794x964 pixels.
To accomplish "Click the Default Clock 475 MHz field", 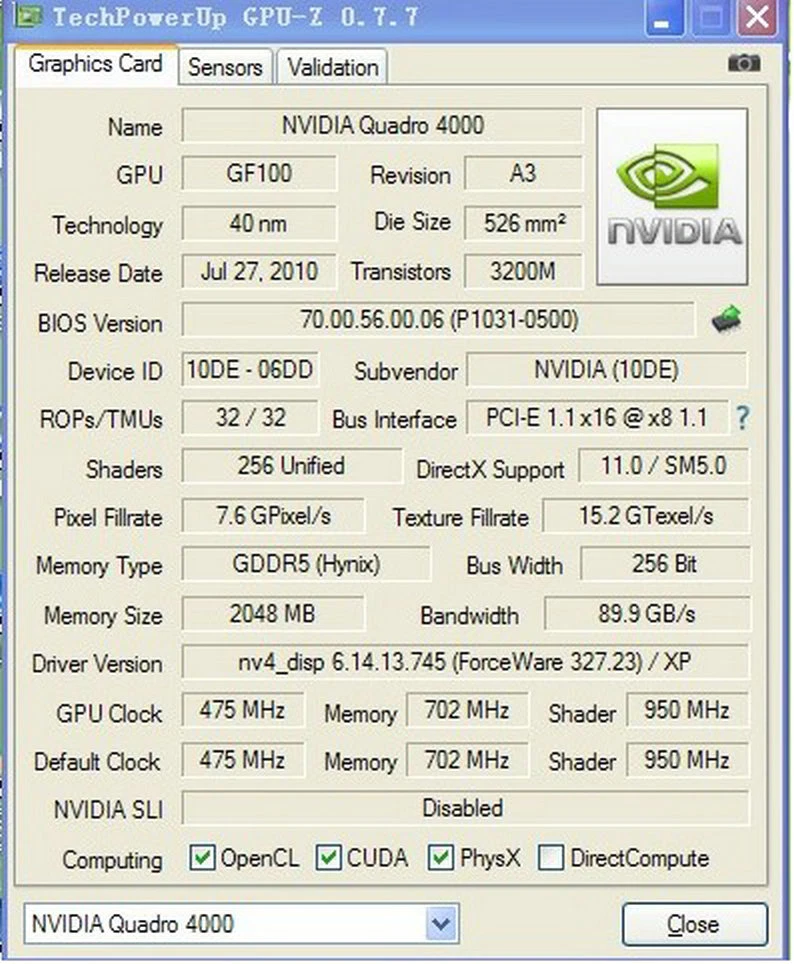I will pyautogui.click(x=243, y=760).
